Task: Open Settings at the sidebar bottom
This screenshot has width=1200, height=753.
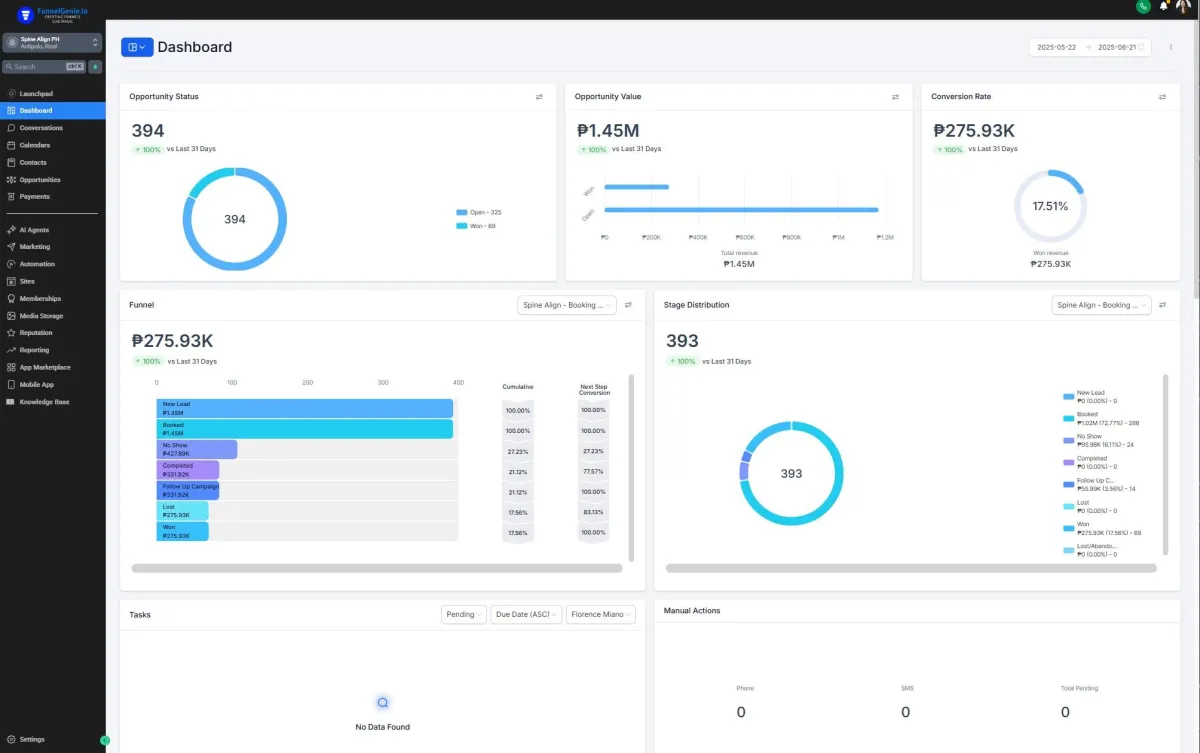Action: [32, 740]
